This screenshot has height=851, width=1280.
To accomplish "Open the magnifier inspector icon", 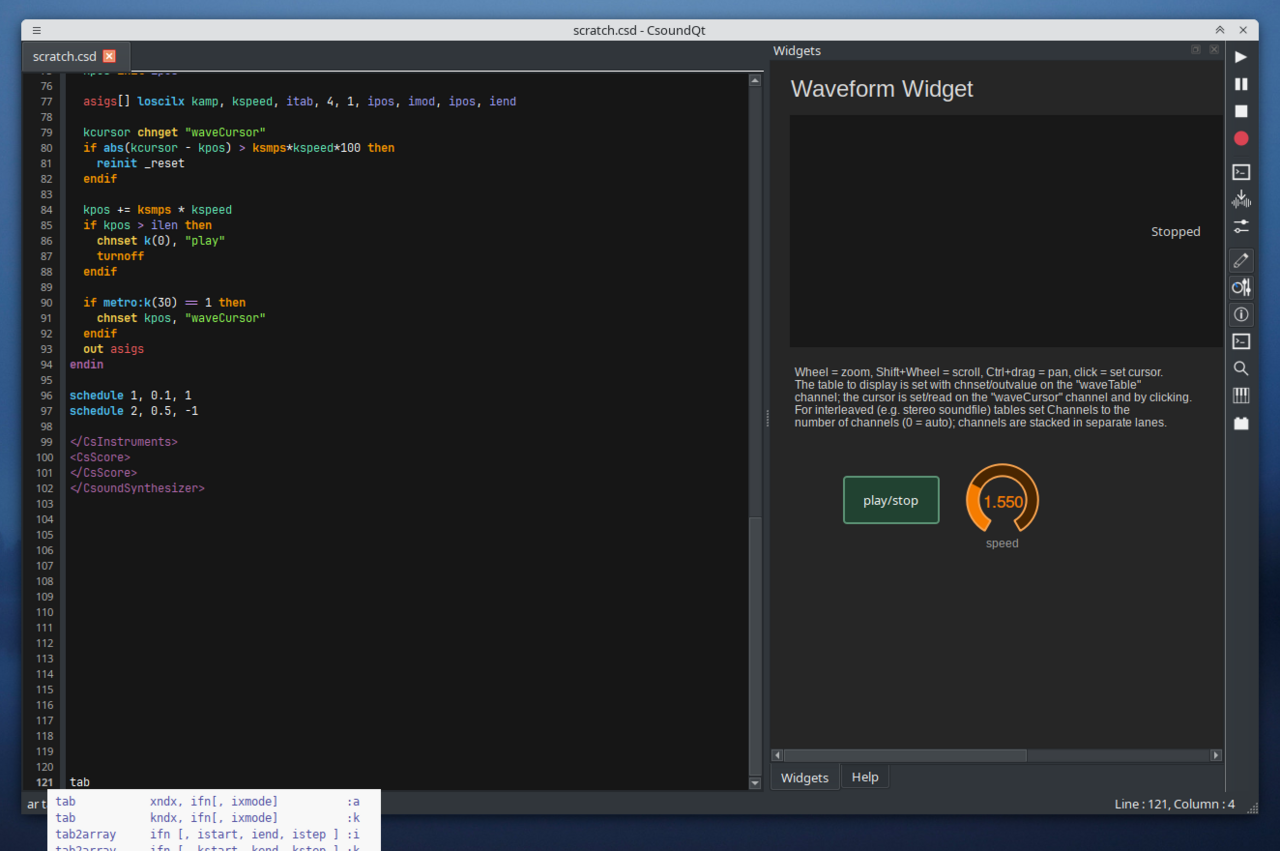I will click(x=1241, y=368).
